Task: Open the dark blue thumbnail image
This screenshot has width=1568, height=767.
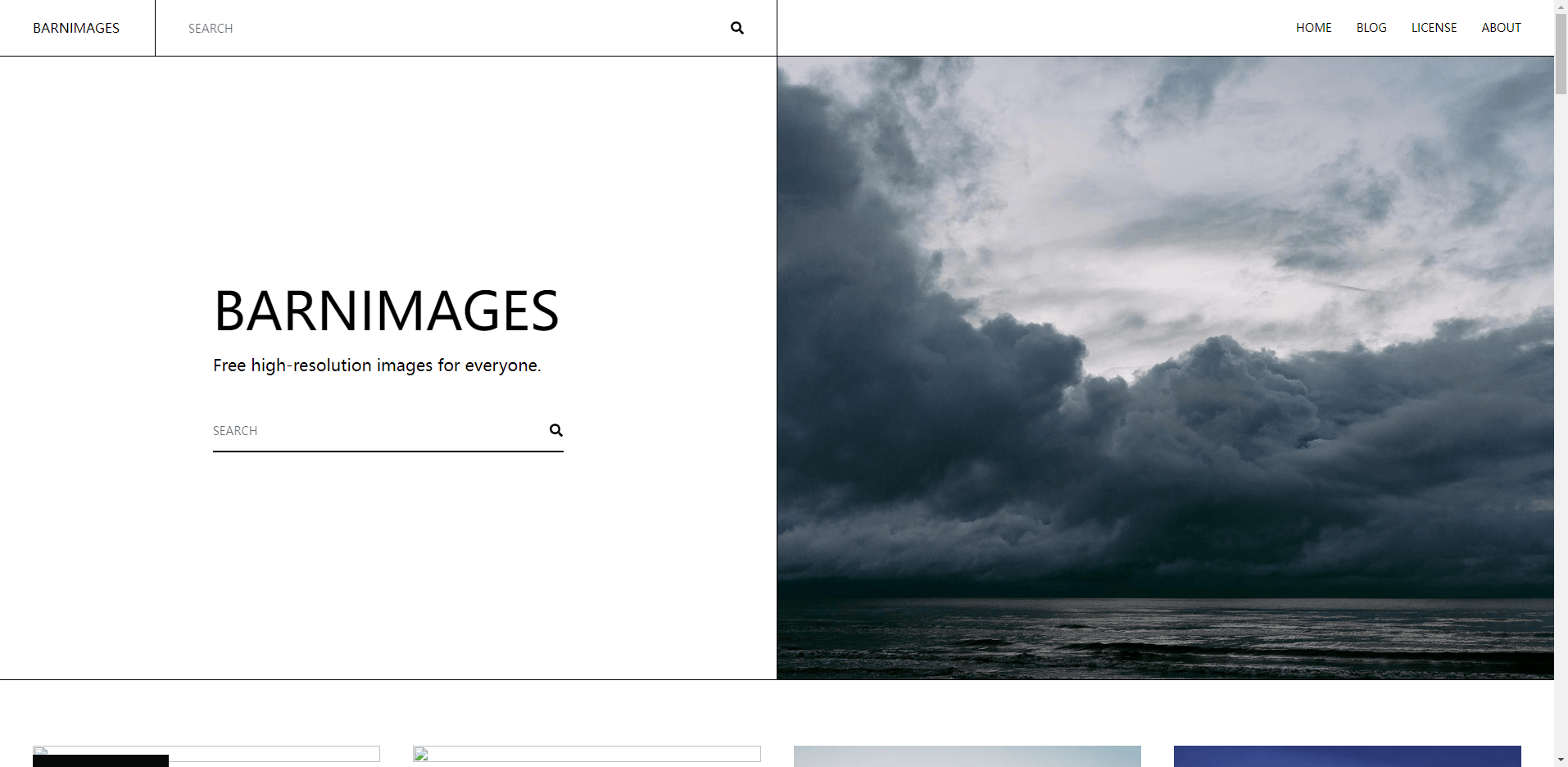Action: click(1347, 756)
